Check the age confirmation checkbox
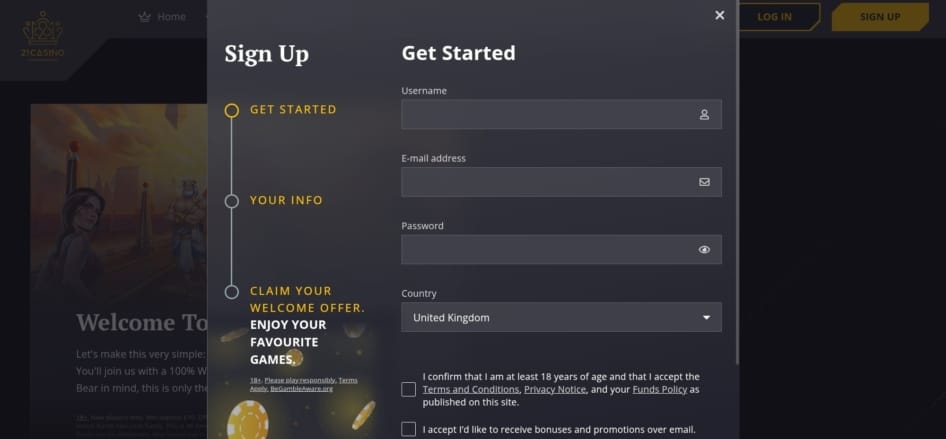 click(408, 389)
